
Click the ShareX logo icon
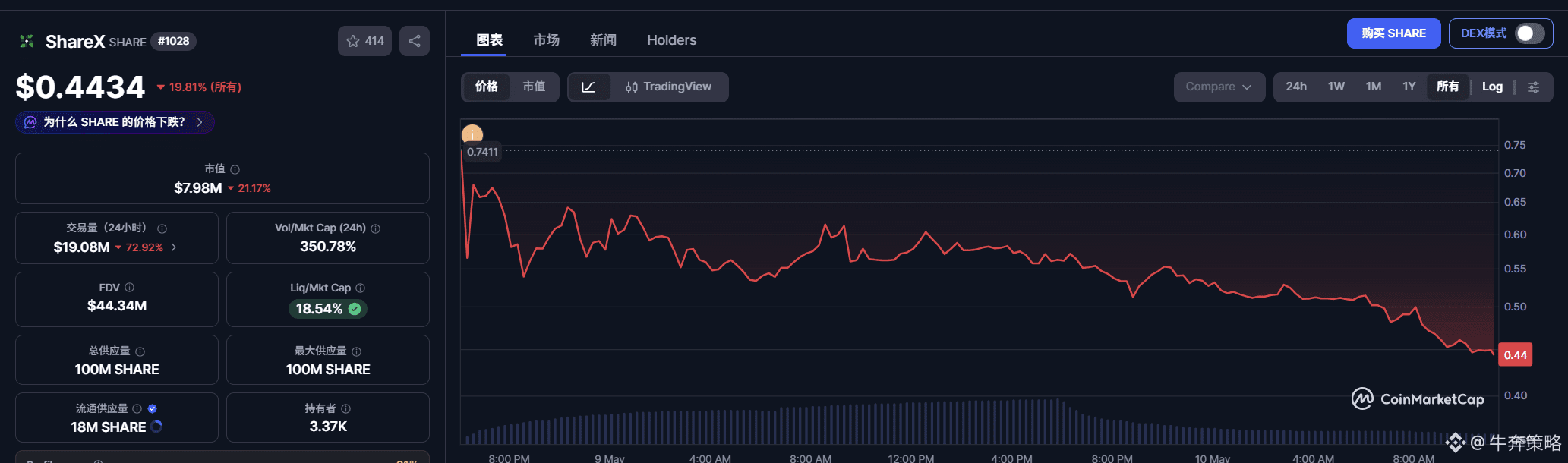27,41
